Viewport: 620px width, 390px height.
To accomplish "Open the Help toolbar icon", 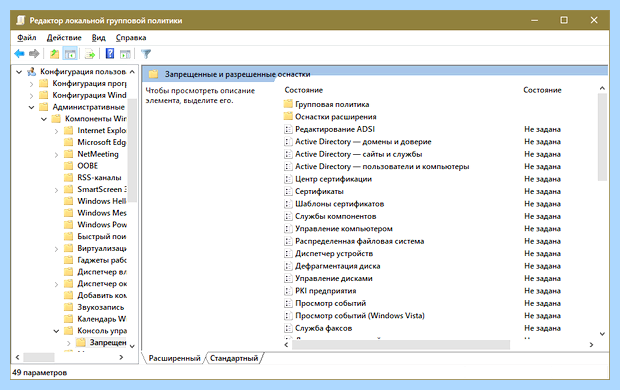I will 110,53.
